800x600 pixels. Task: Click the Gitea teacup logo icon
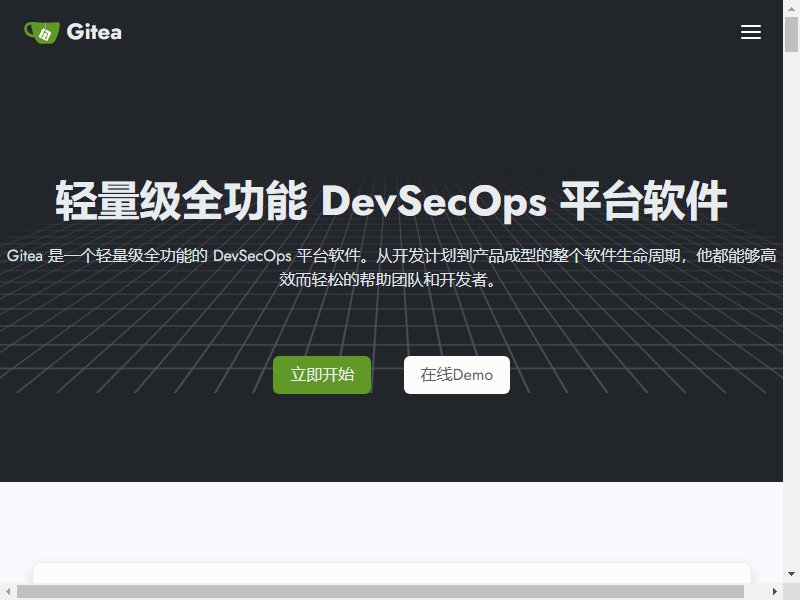point(42,32)
